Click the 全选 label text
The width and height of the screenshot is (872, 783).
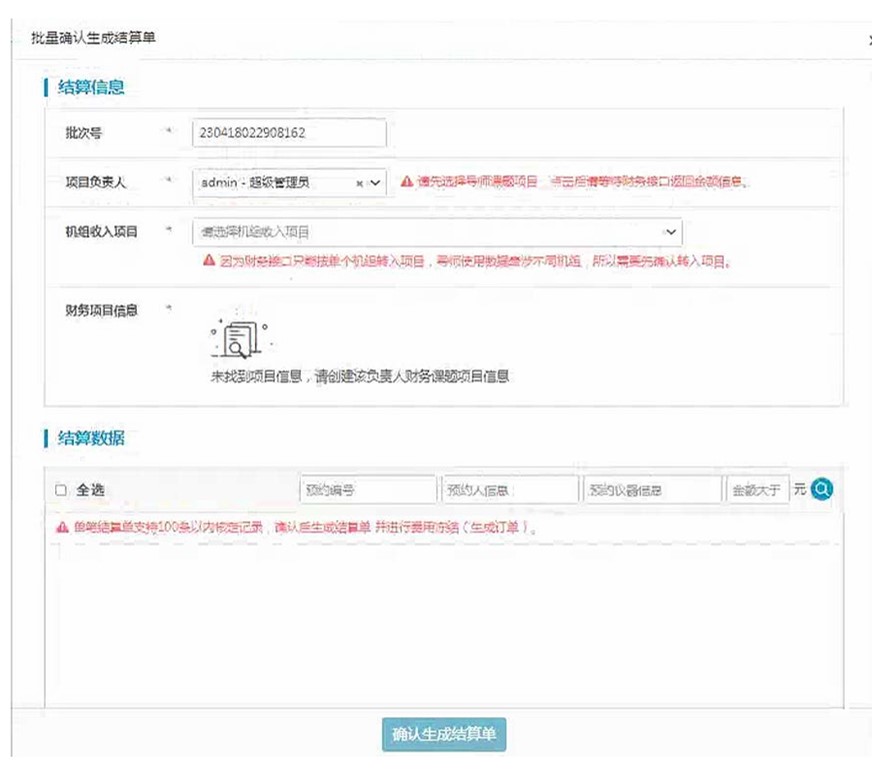pyautogui.click(x=90, y=490)
